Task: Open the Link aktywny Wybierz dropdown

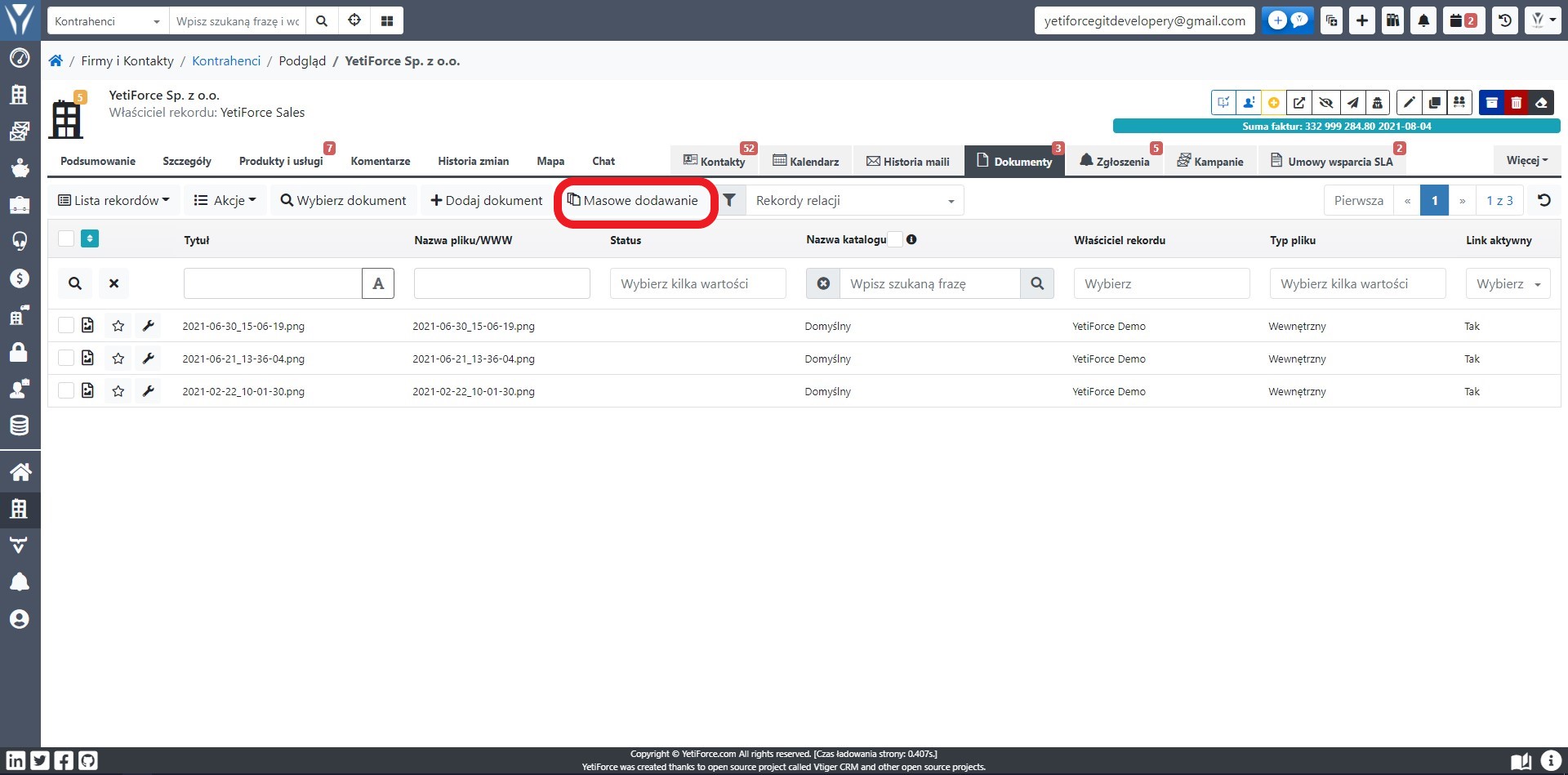Action: (x=1508, y=283)
